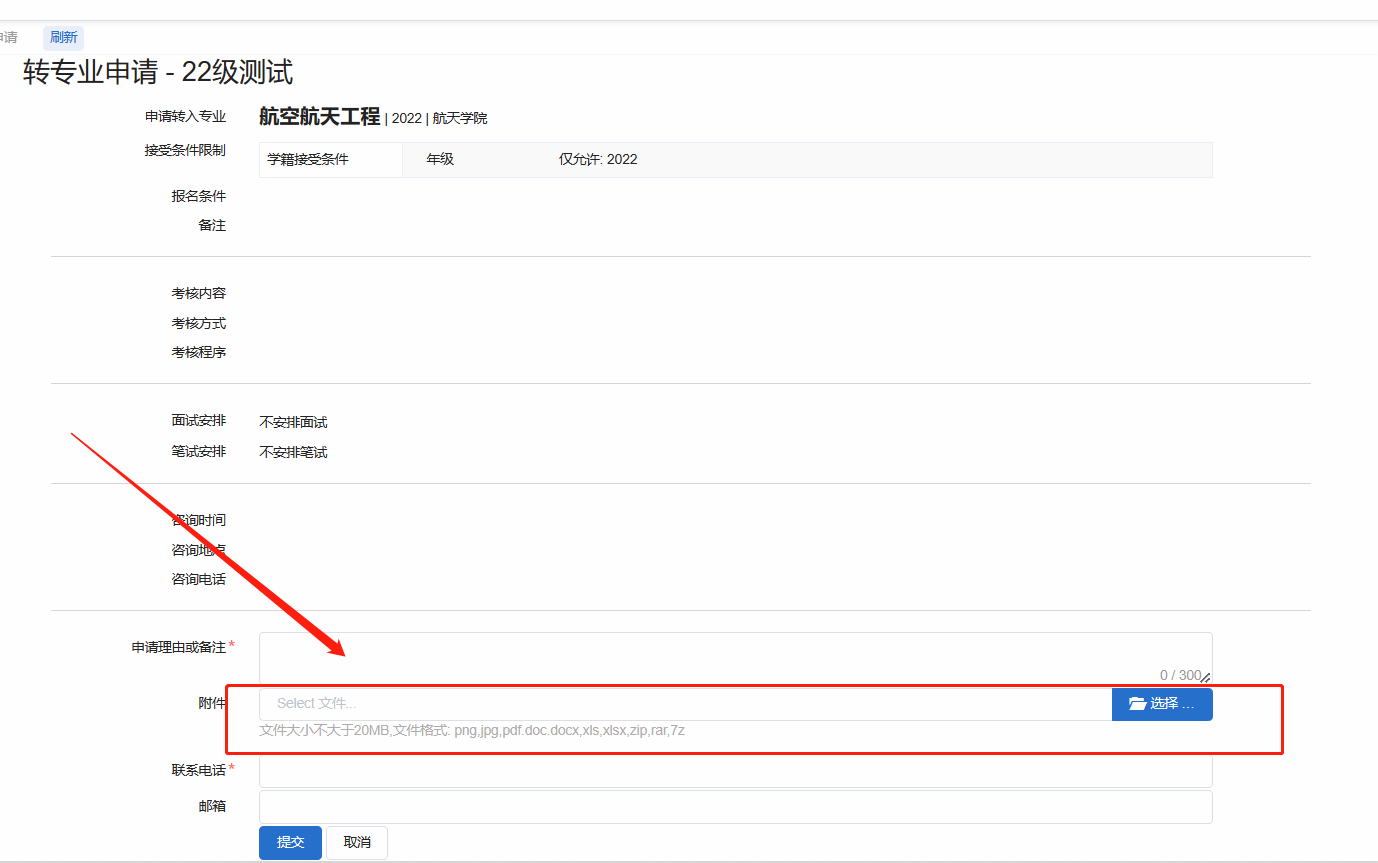The image size is (1378, 863).
Task: Click the 不安排面试 interview text
Action: pos(293,423)
